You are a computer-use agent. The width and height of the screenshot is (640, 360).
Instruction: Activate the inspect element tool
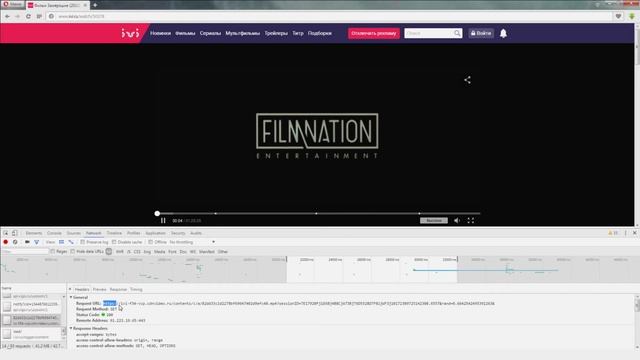(x=6, y=233)
